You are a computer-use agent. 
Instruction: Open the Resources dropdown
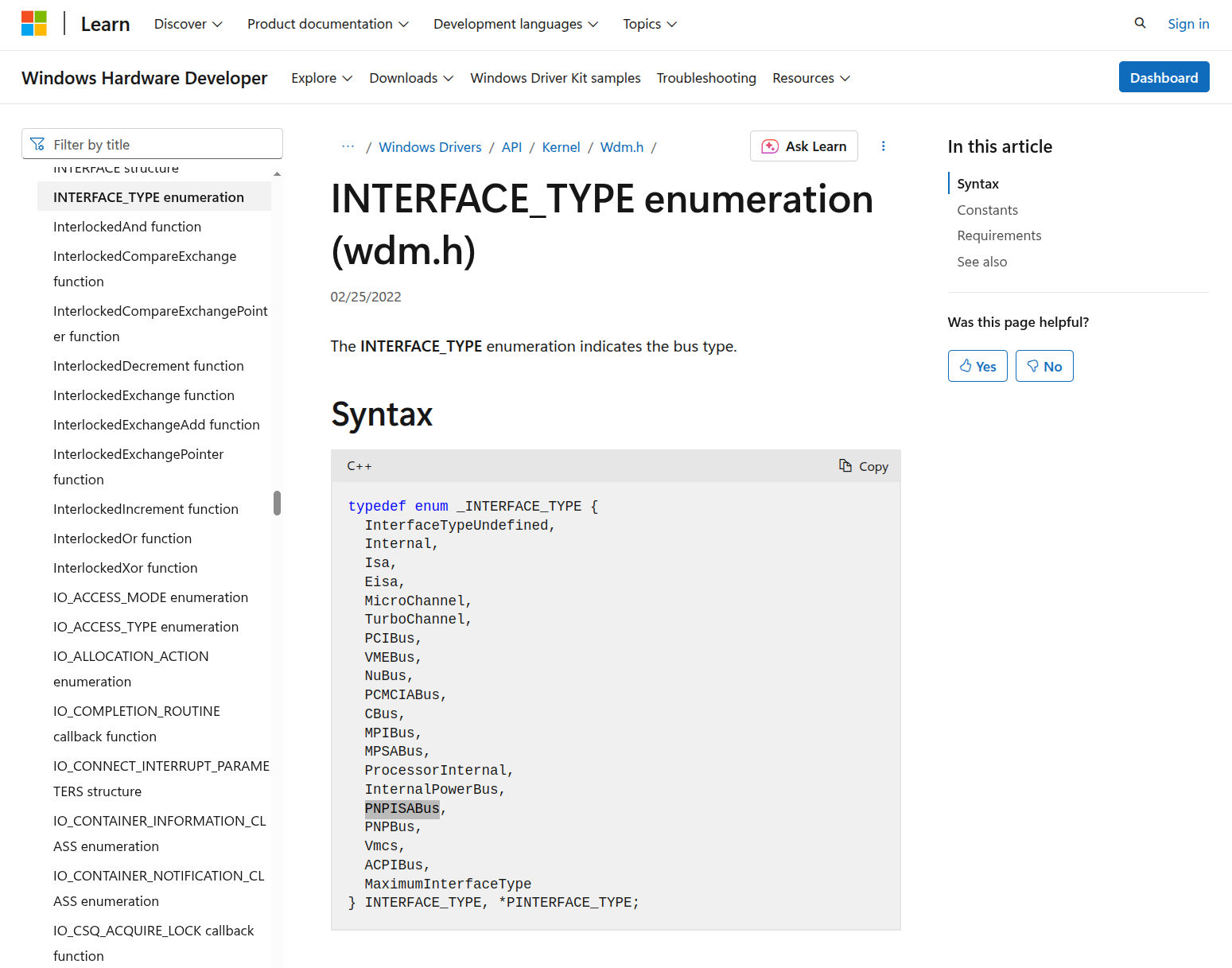point(811,78)
